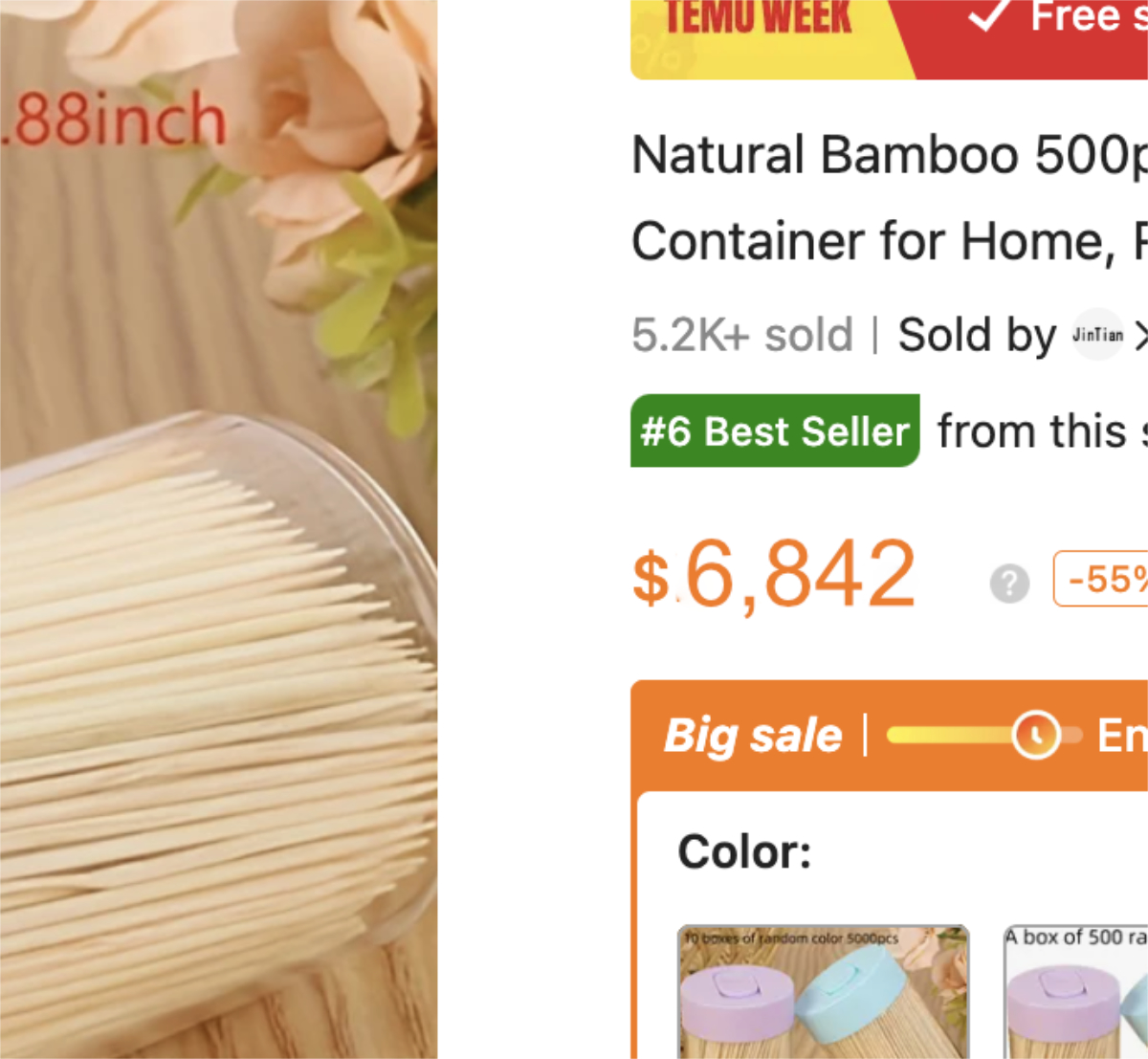Viewport: 1148px width, 1059px height.
Task: Click the yellow Big sale progress bar
Action: tap(949, 735)
